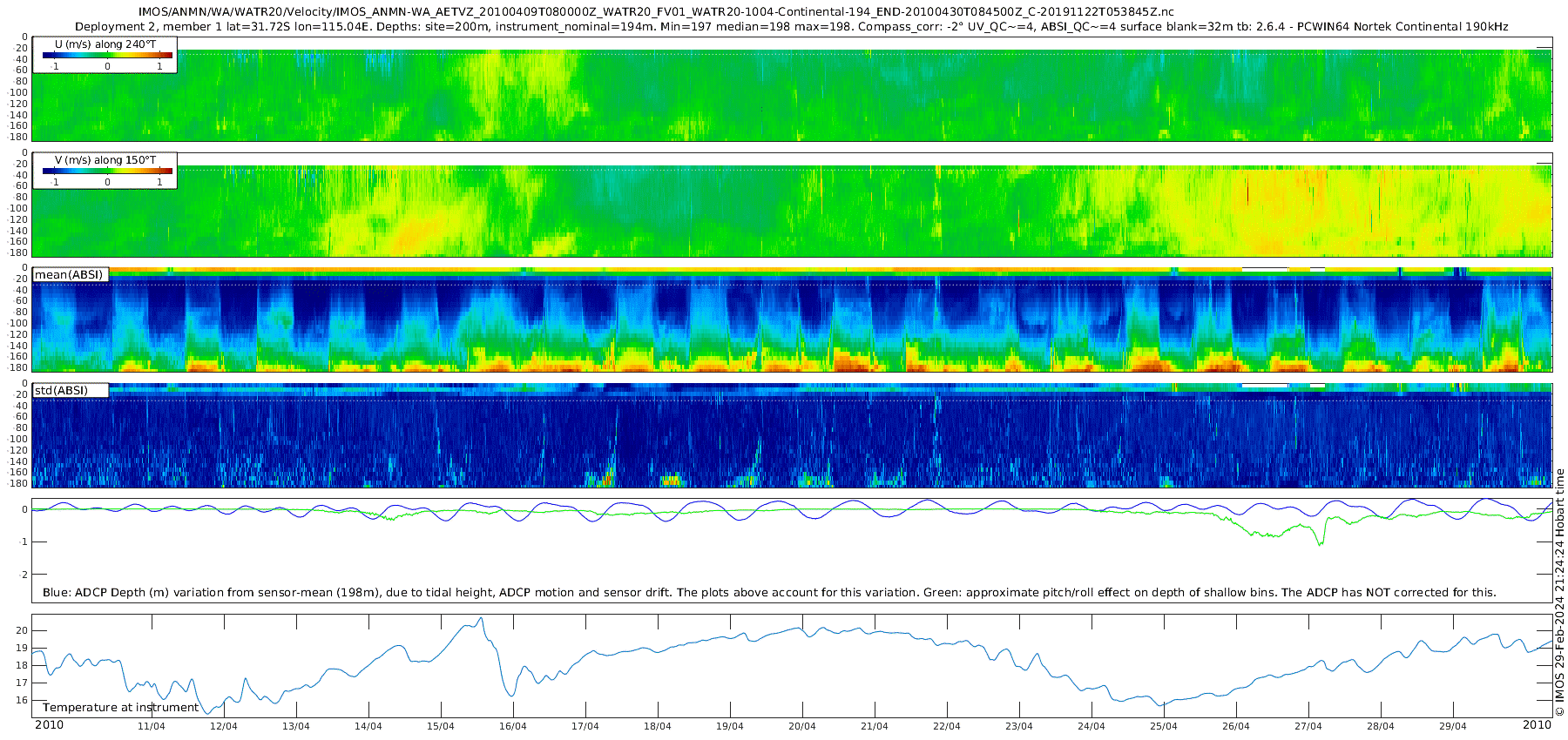Click the '-2' tick on depth variation axis
Screen dimensions: 1568x740
[24, 575]
